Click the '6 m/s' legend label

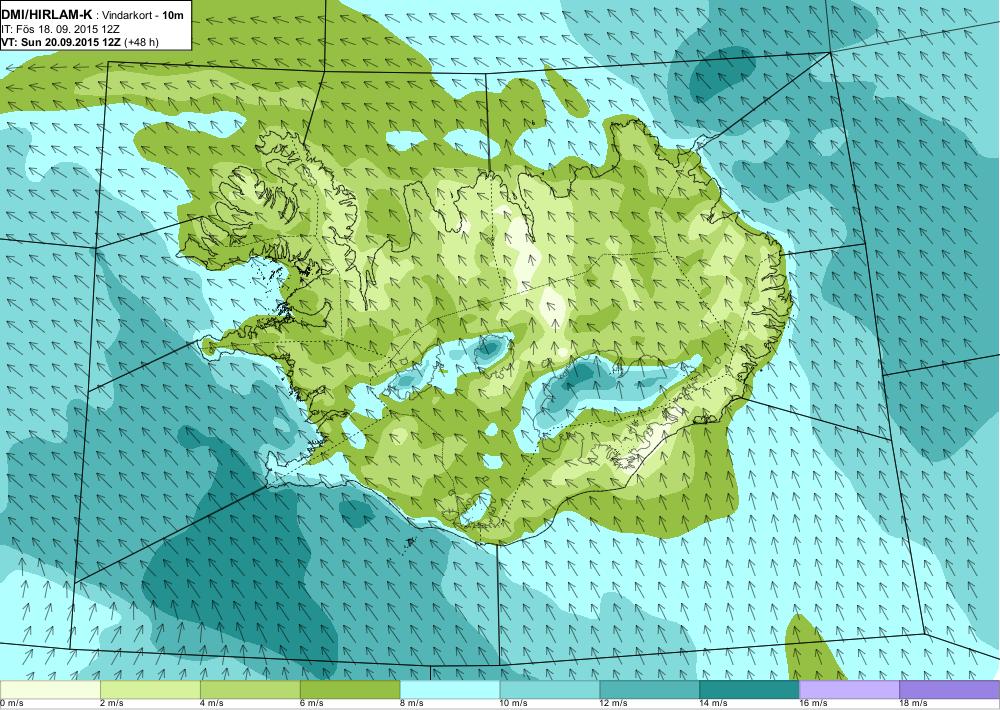[x=312, y=704]
